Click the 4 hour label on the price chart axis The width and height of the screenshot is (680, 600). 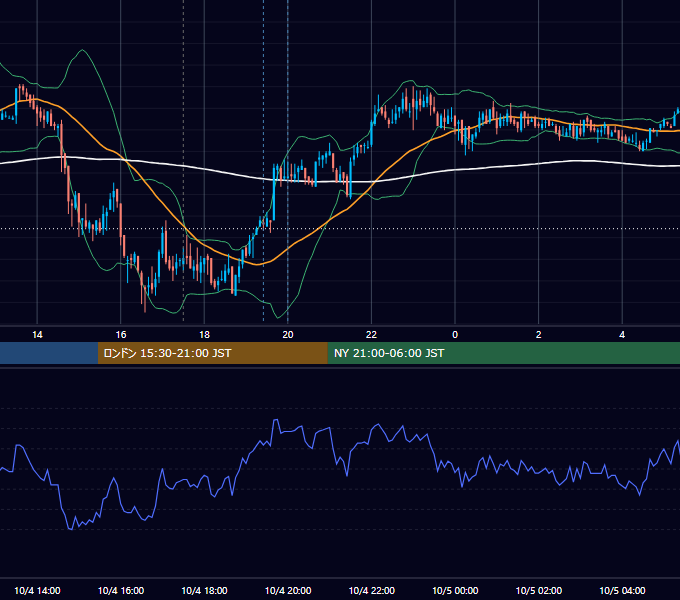pos(622,335)
